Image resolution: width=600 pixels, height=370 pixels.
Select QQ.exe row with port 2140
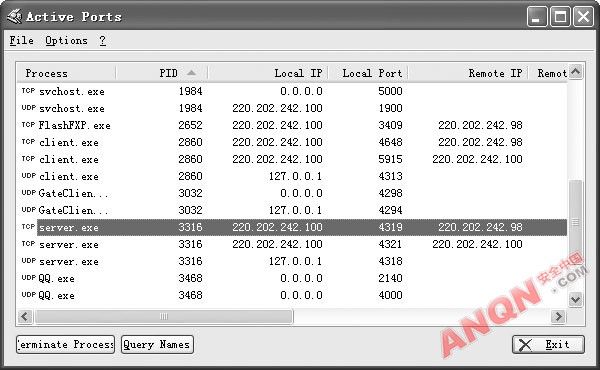pyautogui.click(x=292, y=278)
